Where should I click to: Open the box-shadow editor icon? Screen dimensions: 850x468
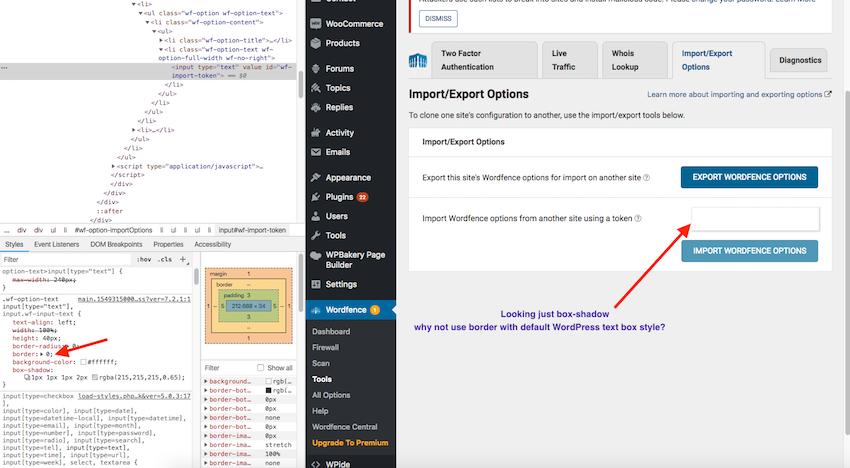tap(27, 377)
